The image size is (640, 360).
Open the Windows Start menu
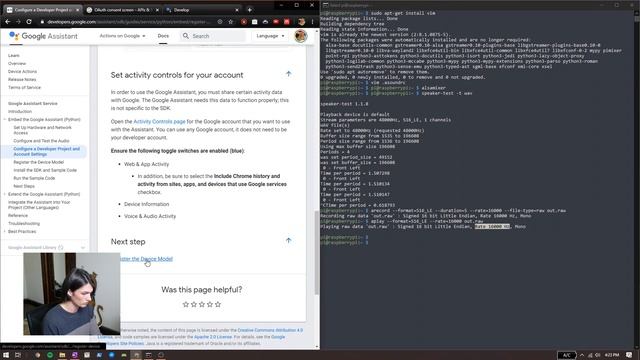pyautogui.click(x=6, y=355)
